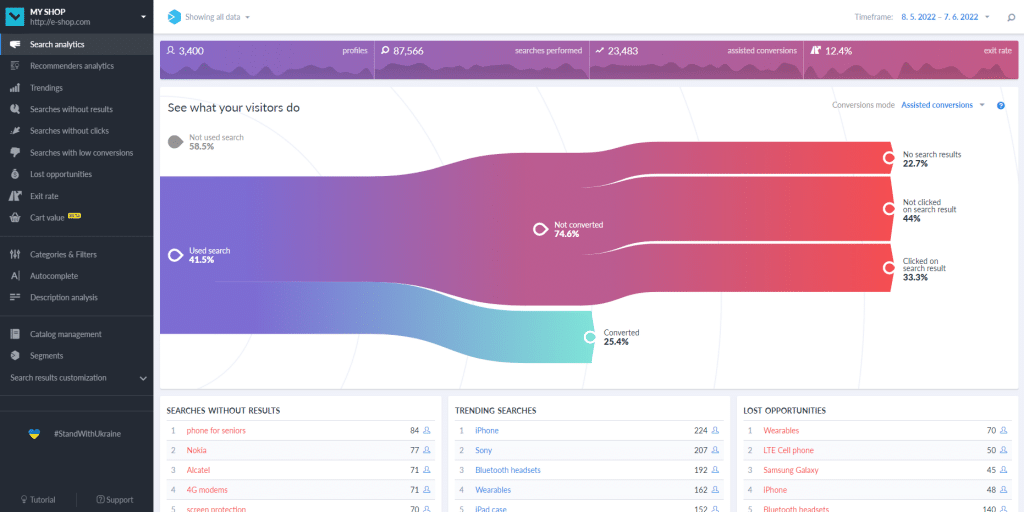Click the Trendings bar chart icon

tap(15, 88)
